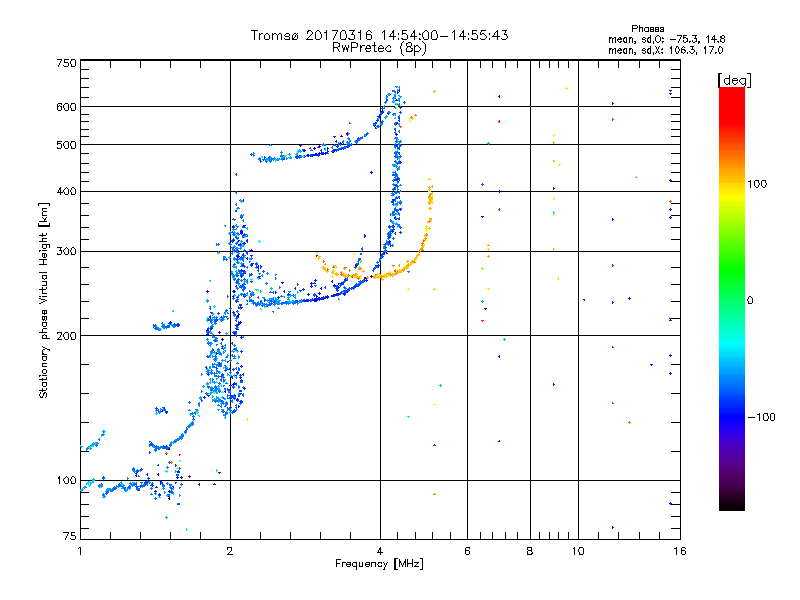Screen dimensions: 800x600
Task: Click the 'Phases' header text
Action: click(x=647, y=29)
